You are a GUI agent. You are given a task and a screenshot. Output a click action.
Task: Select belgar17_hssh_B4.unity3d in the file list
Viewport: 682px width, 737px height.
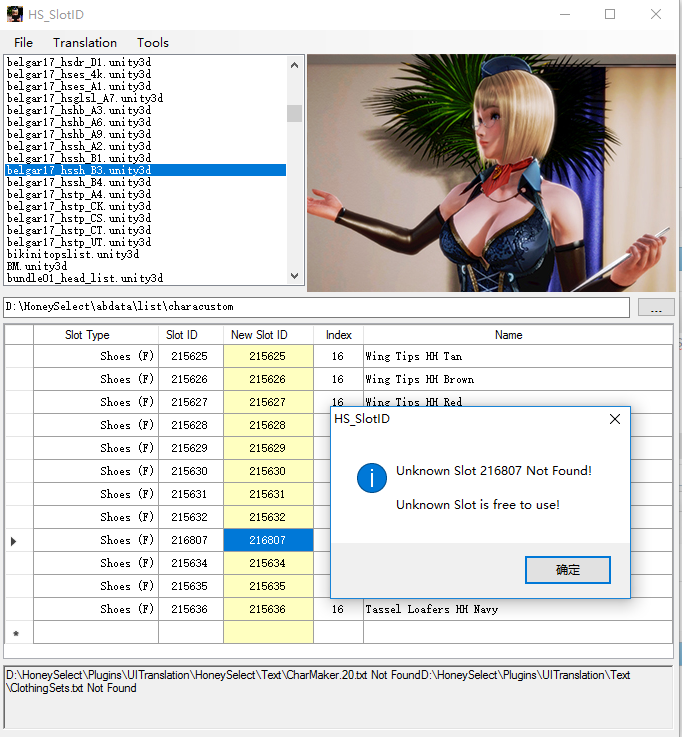(79, 182)
